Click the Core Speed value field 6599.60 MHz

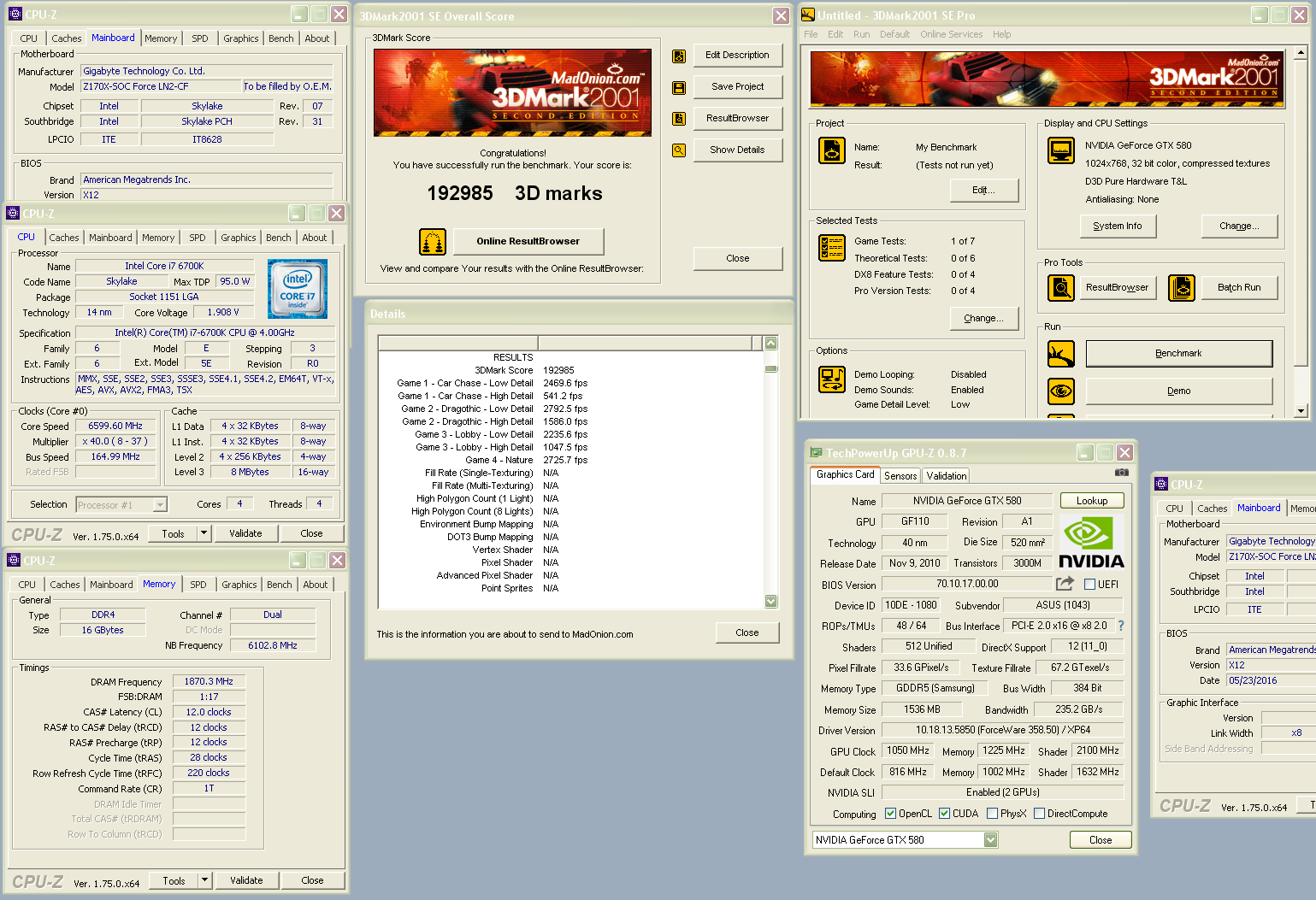(x=115, y=426)
